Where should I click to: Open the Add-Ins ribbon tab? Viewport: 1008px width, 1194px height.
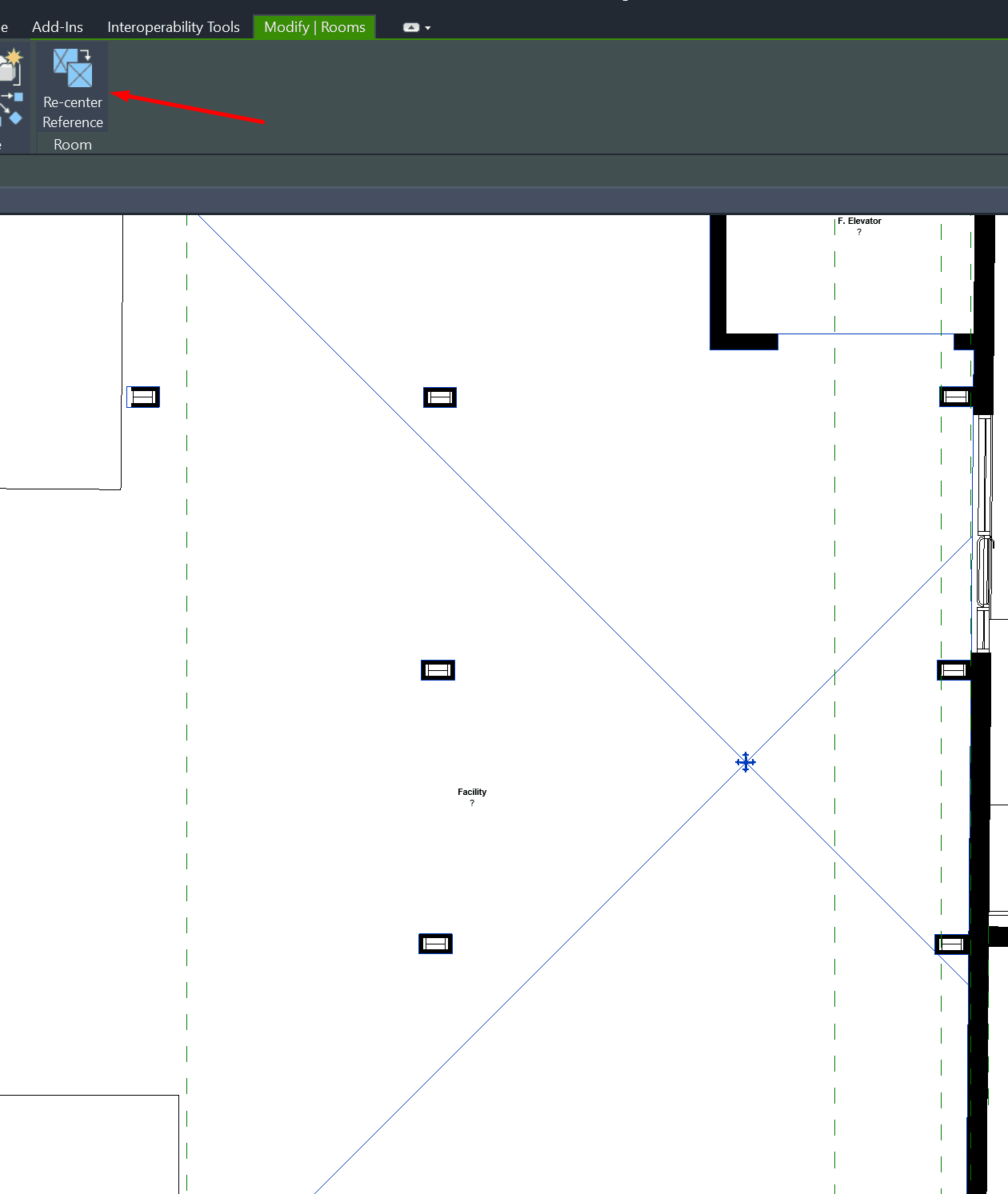point(58,27)
